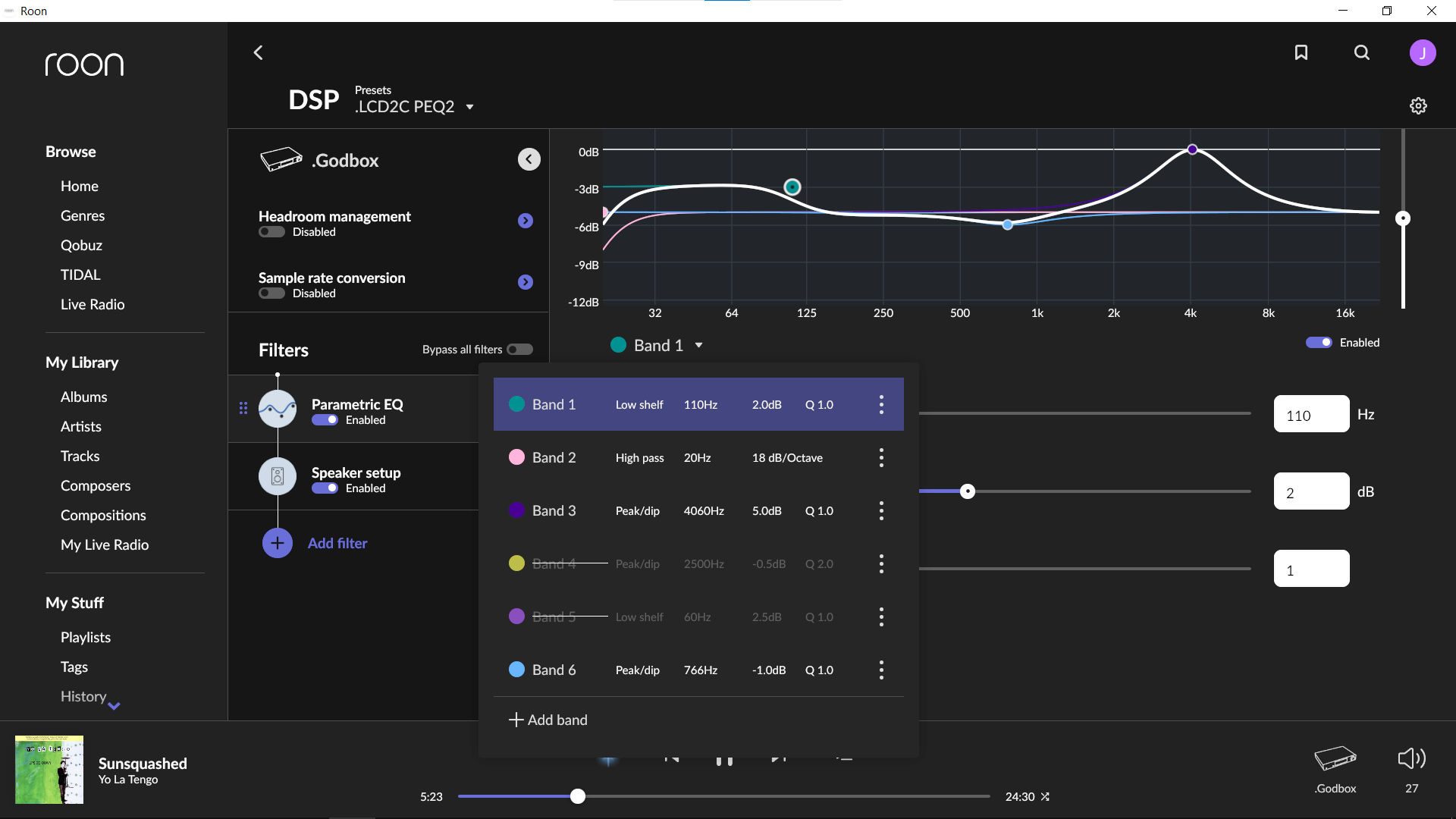Click the gain dB slider handle
The height and width of the screenshot is (819, 1456).
pos(968,491)
